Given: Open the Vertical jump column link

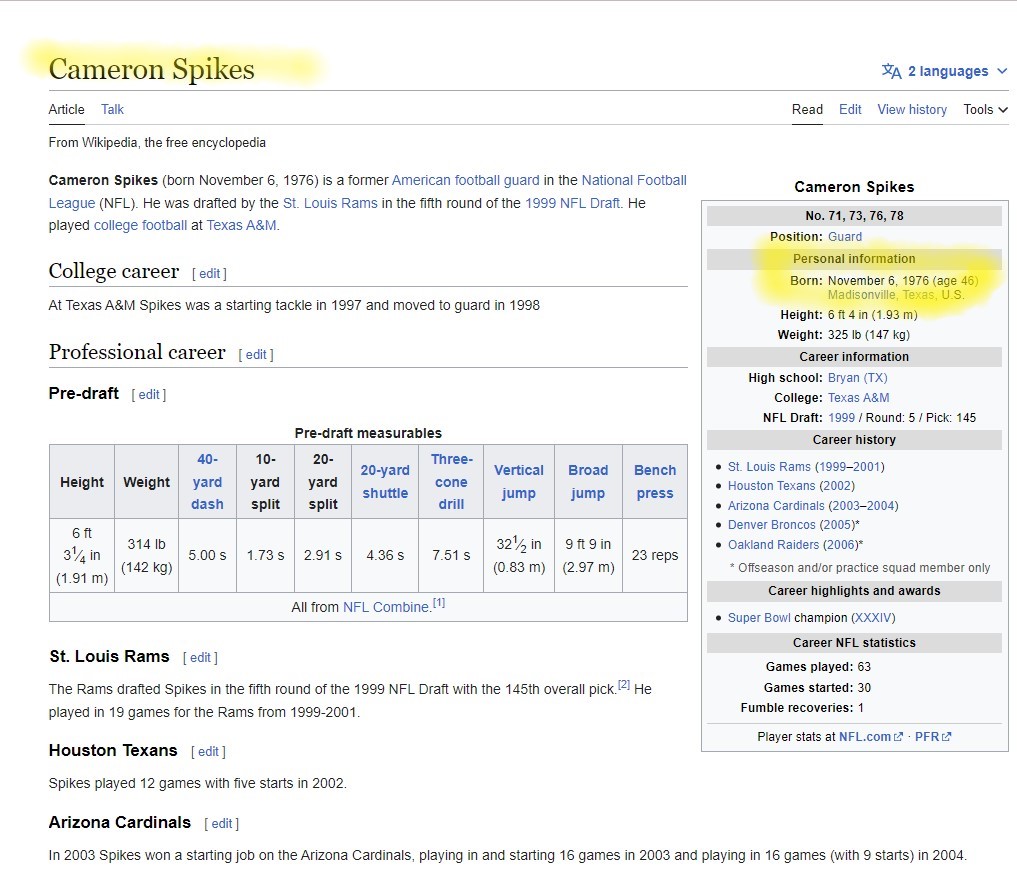Looking at the screenshot, I should [519, 482].
